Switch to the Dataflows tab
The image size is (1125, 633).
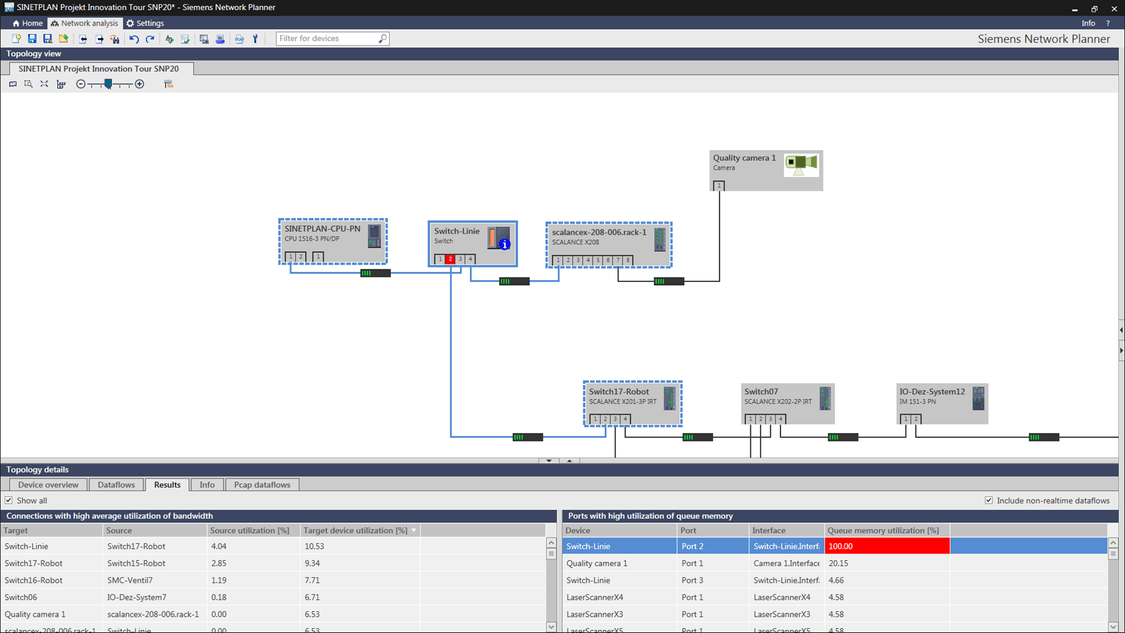pos(116,484)
